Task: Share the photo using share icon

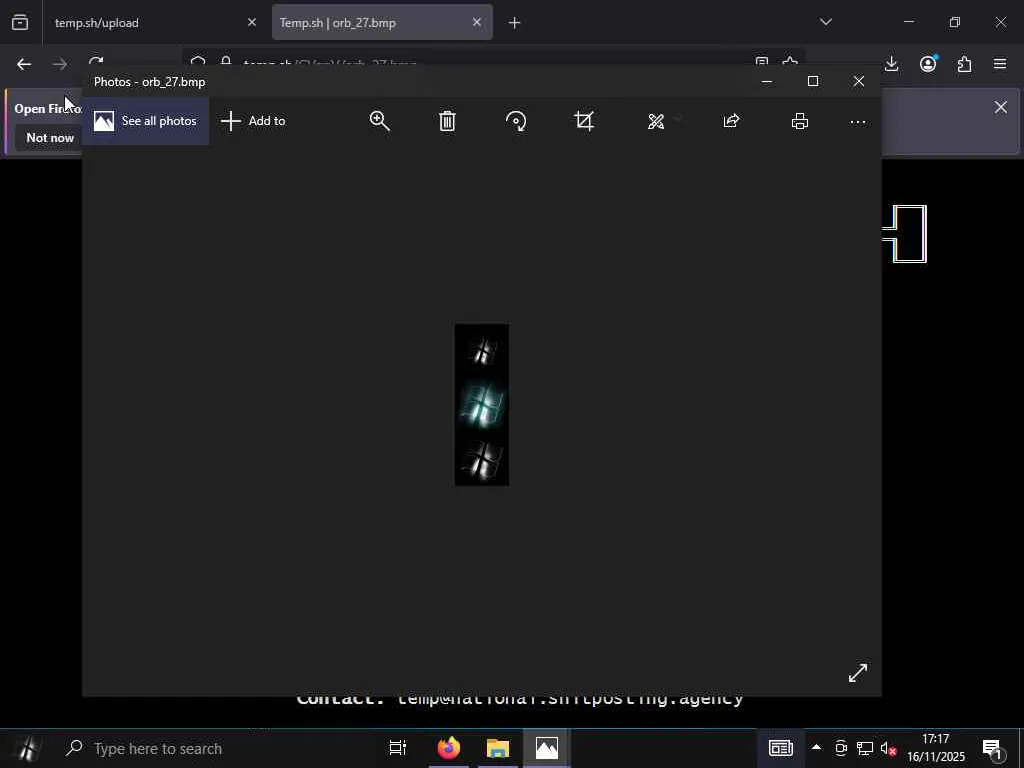Action: click(x=731, y=121)
